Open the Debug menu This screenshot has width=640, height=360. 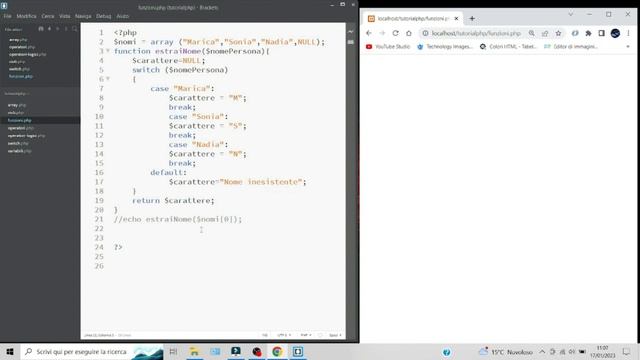[104, 16]
